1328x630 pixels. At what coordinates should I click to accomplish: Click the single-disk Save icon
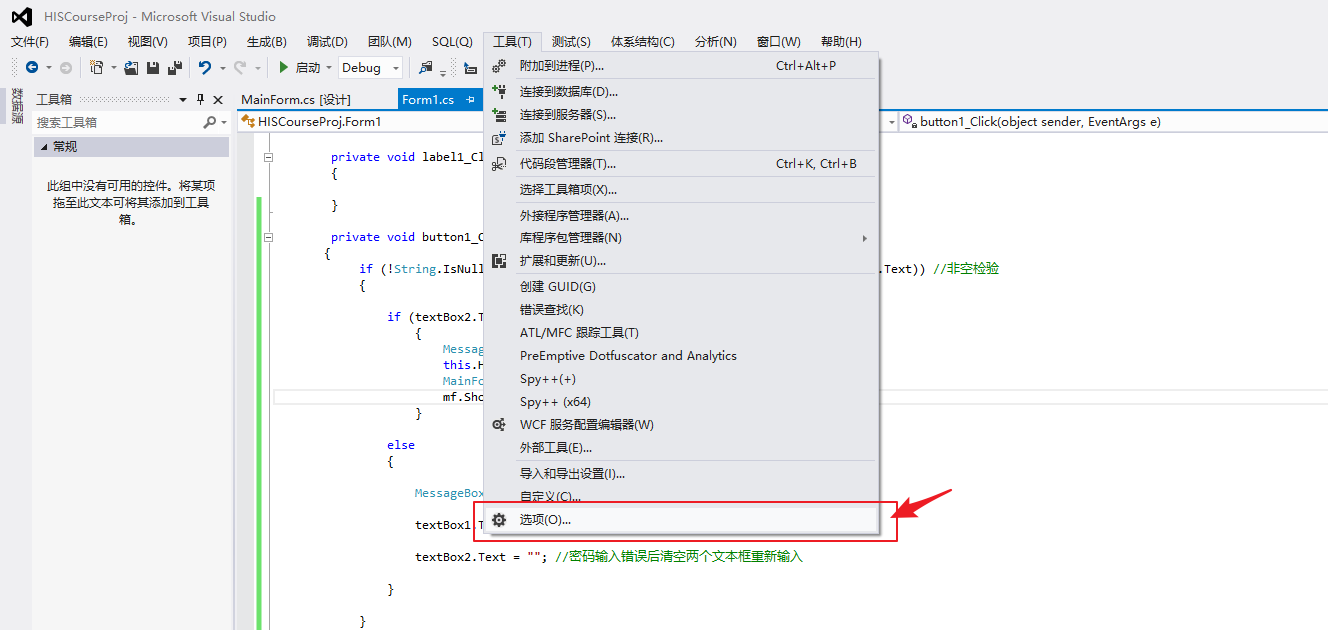153,67
